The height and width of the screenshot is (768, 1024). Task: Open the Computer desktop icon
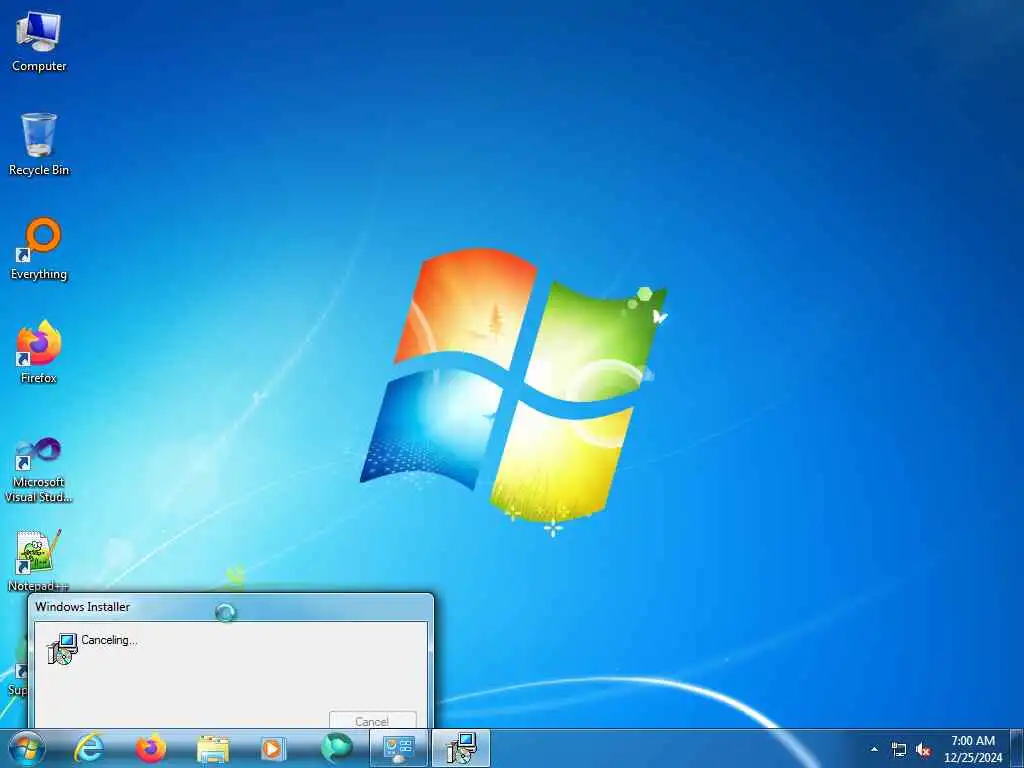click(x=39, y=40)
